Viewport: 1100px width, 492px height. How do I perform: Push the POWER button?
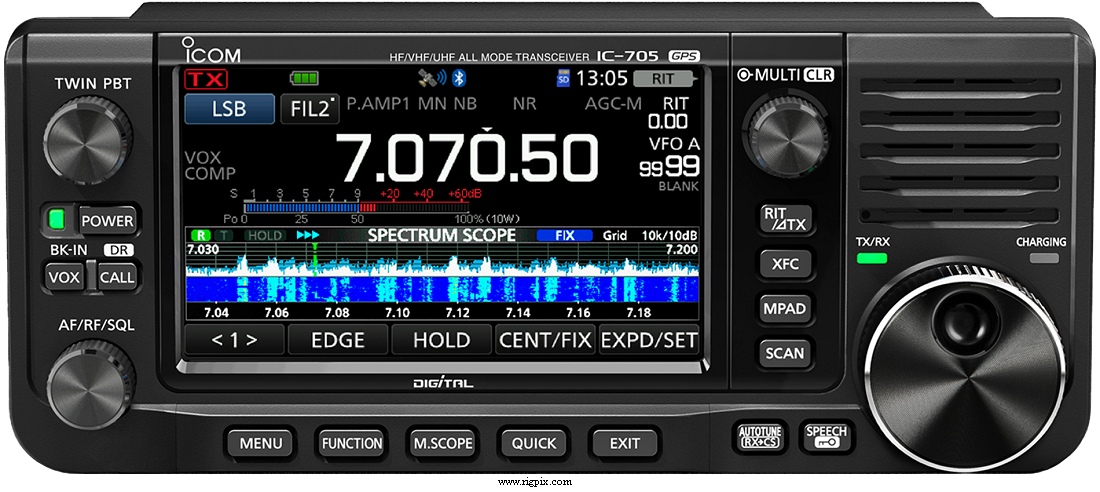point(107,221)
